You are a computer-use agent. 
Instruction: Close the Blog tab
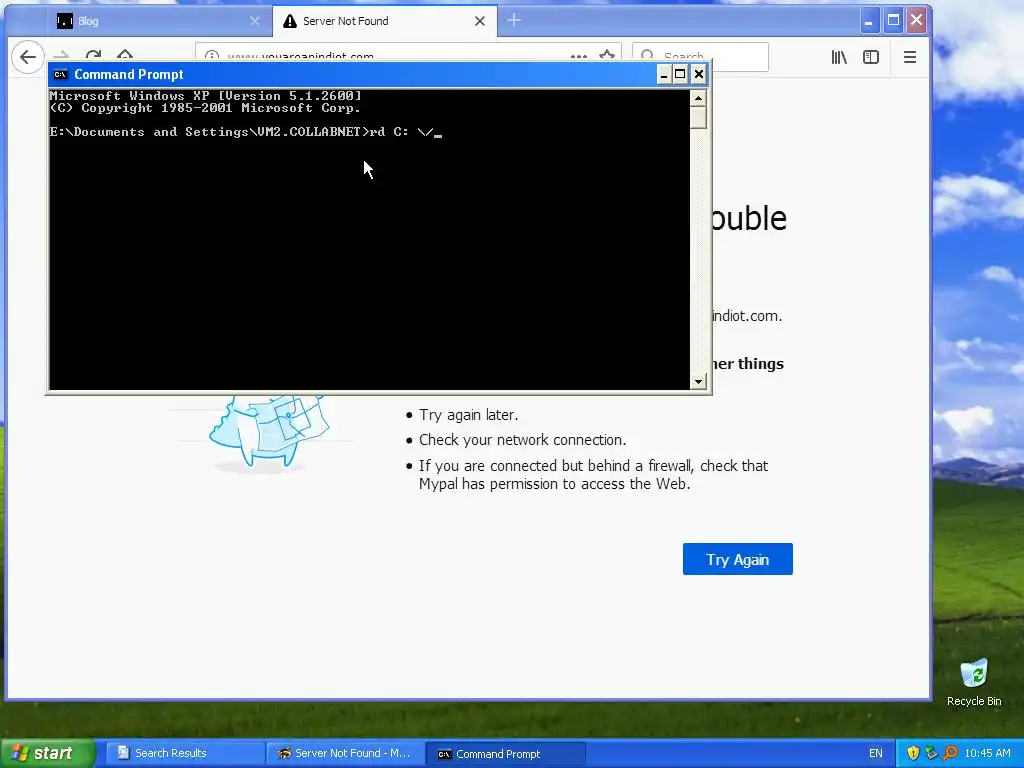click(x=255, y=21)
